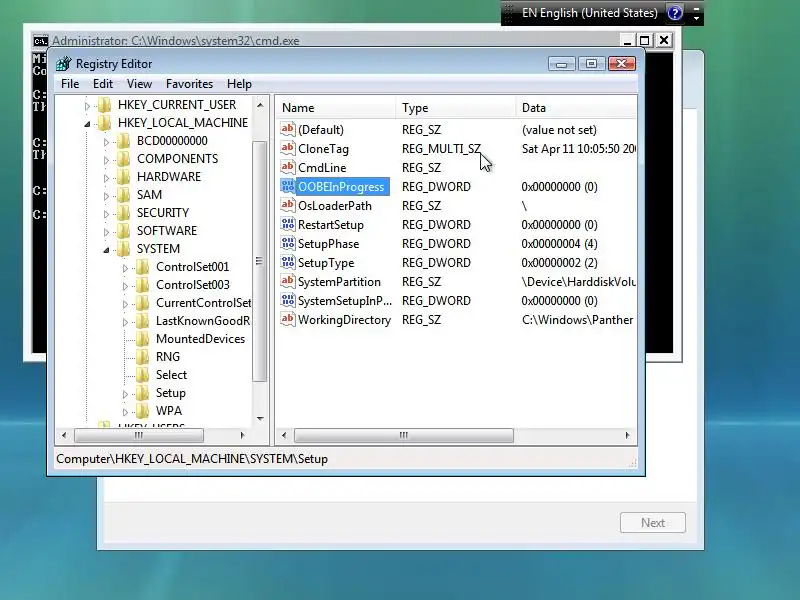
Task: Click the C:\Windows\Panther data value
Action: point(577,319)
